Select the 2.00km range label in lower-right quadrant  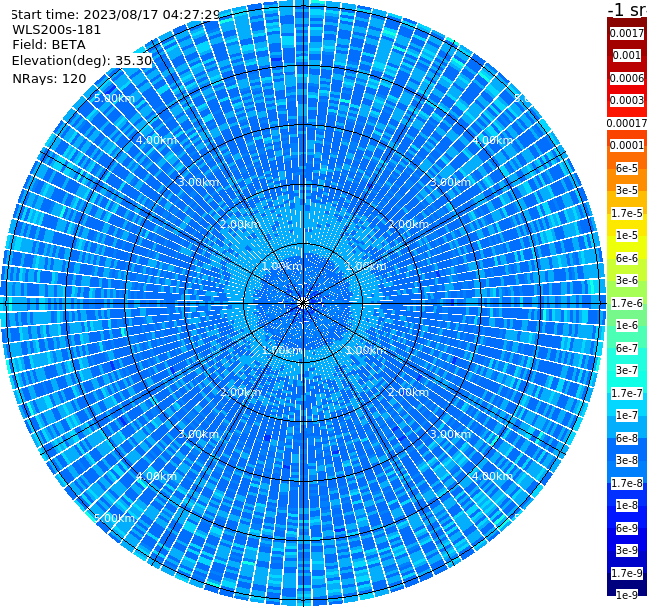tap(409, 392)
